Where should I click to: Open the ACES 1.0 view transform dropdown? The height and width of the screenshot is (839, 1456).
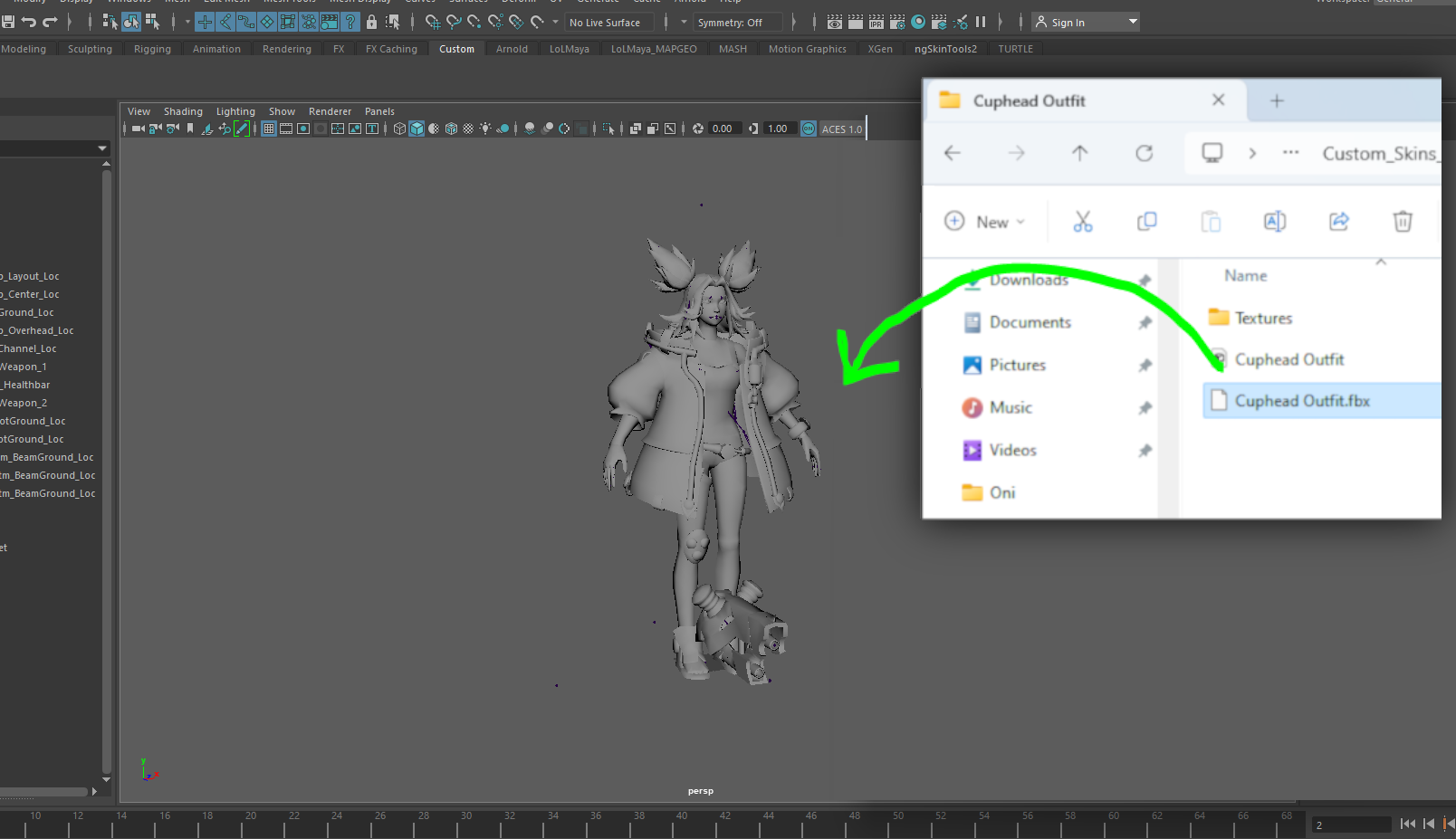pos(842,129)
